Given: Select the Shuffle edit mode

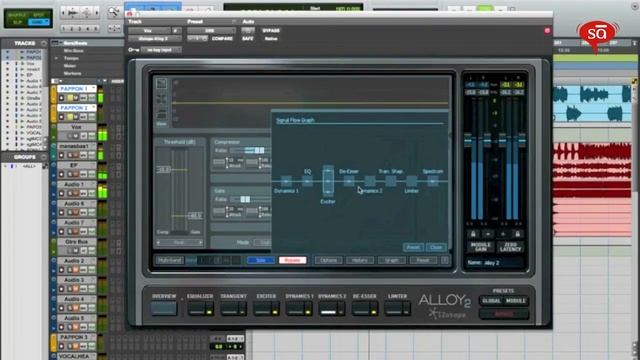Looking at the screenshot, I should (x=17, y=14).
